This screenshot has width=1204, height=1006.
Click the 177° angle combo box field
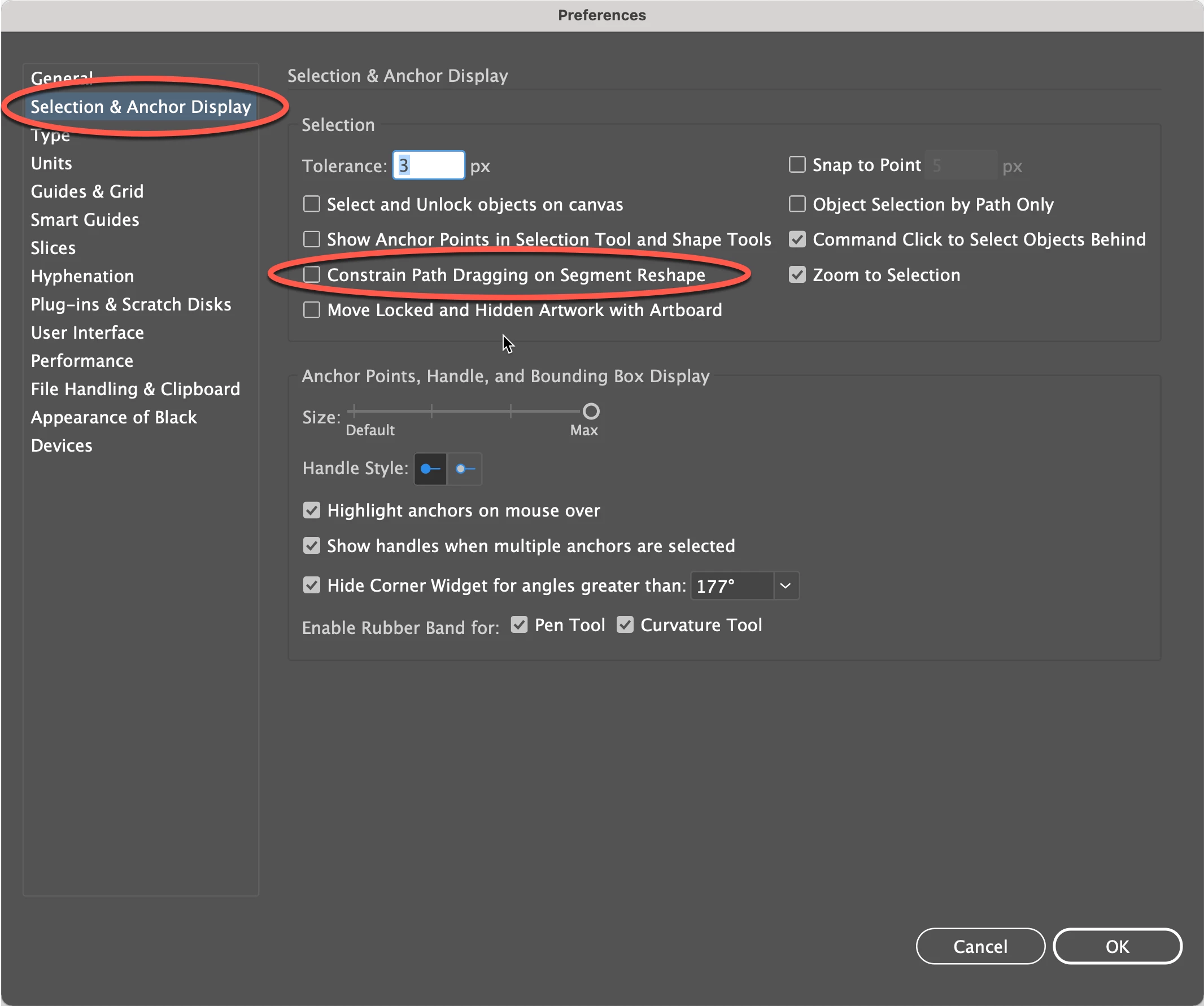[731, 586]
